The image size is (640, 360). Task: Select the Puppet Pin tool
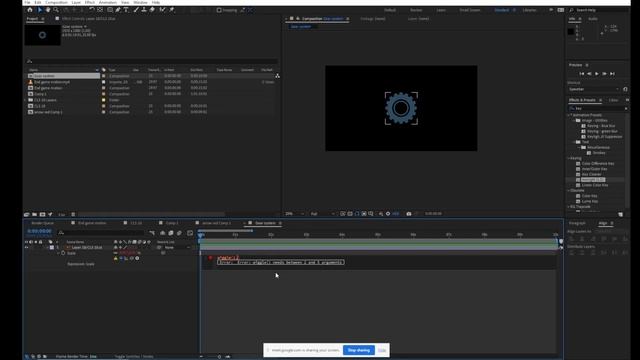[172, 10]
